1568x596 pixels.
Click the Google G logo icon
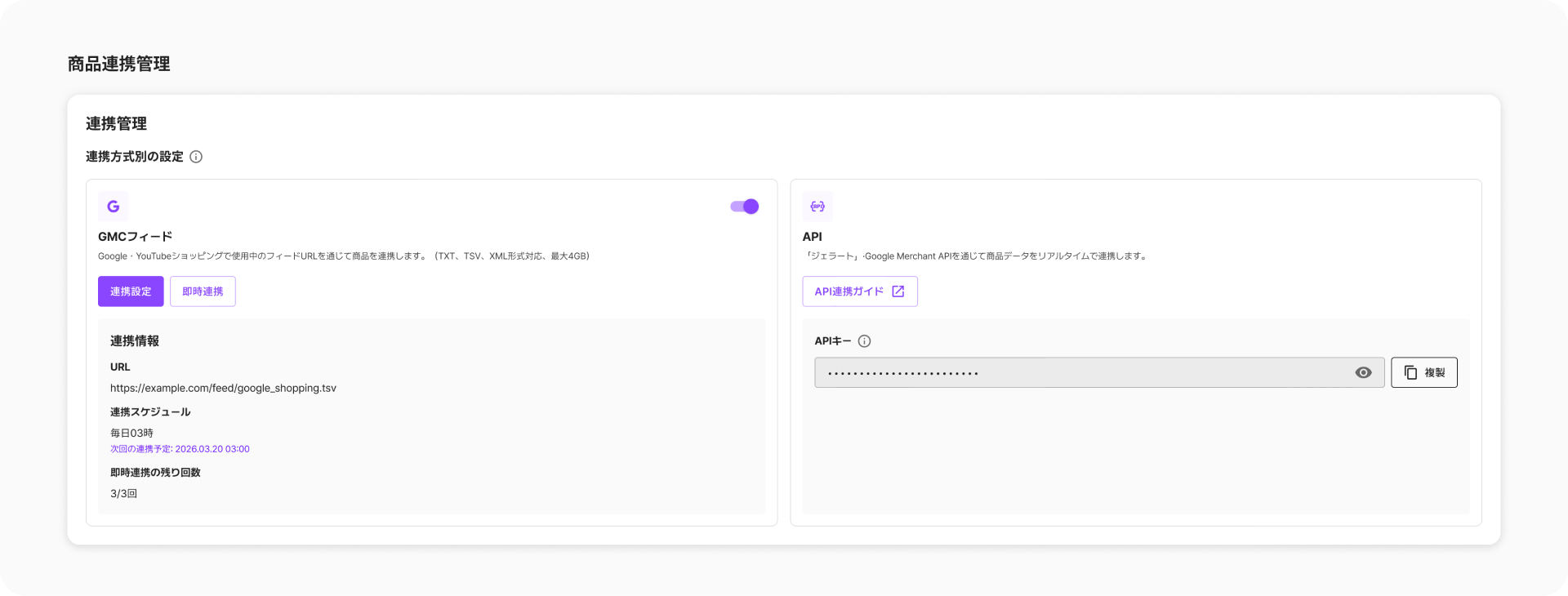pyautogui.click(x=114, y=207)
